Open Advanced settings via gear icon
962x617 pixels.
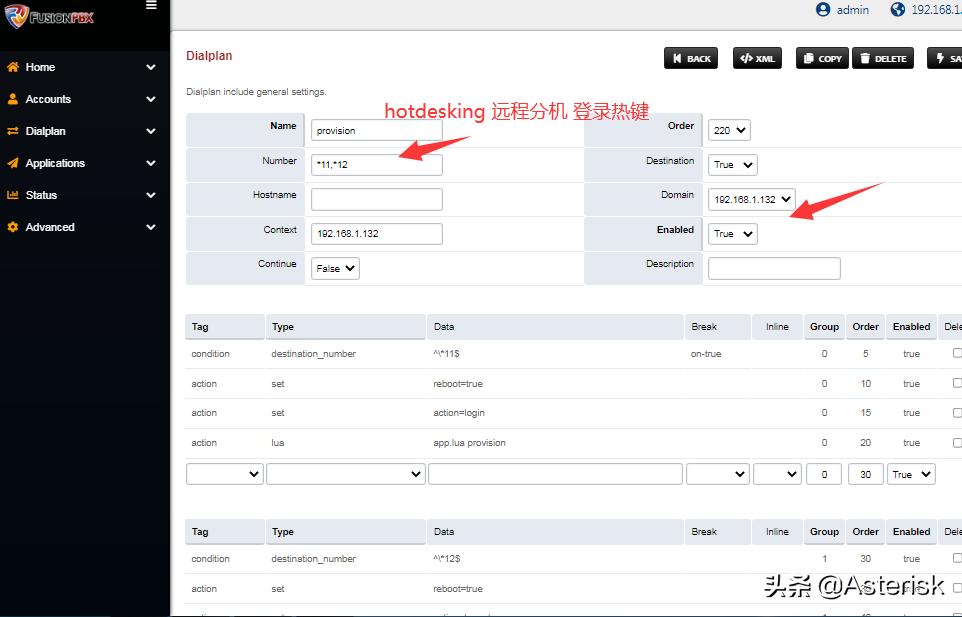(x=14, y=227)
